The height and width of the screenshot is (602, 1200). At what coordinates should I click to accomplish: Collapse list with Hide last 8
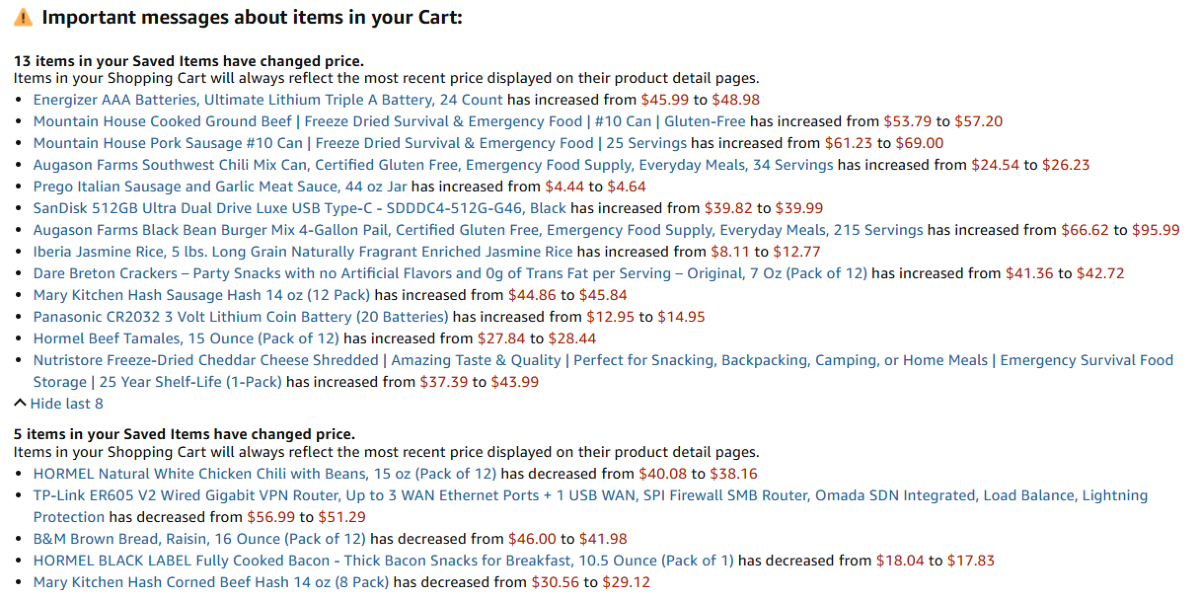pos(58,404)
